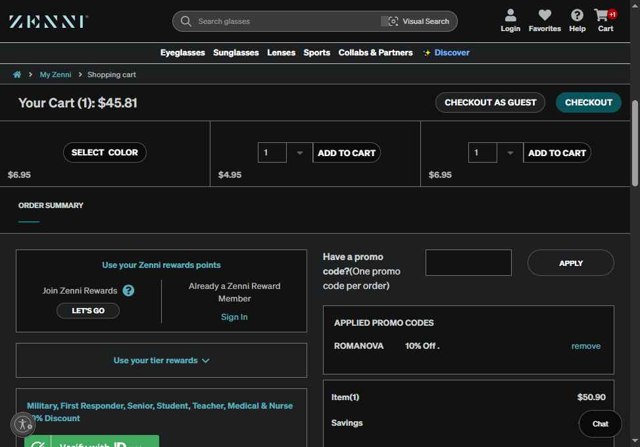640x447 pixels.
Task: Click the page vertical scrollbar
Action: pyautogui.click(x=635, y=143)
